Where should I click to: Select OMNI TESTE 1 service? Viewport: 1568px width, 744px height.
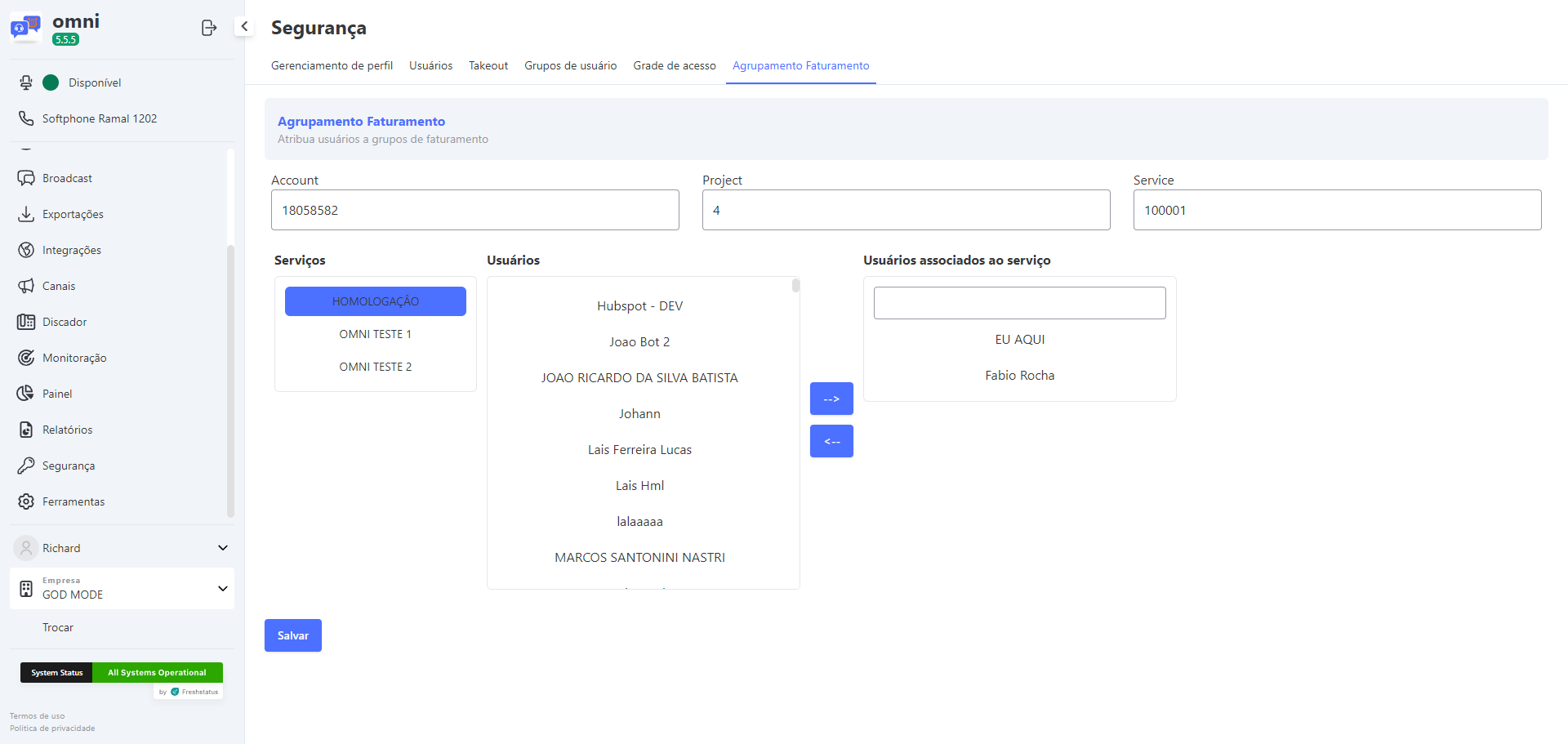click(x=375, y=334)
